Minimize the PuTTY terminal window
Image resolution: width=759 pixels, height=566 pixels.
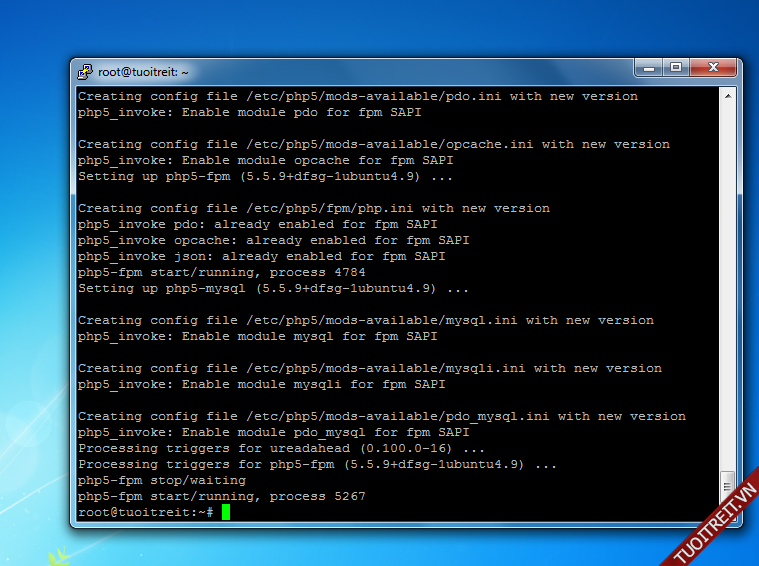click(648, 68)
